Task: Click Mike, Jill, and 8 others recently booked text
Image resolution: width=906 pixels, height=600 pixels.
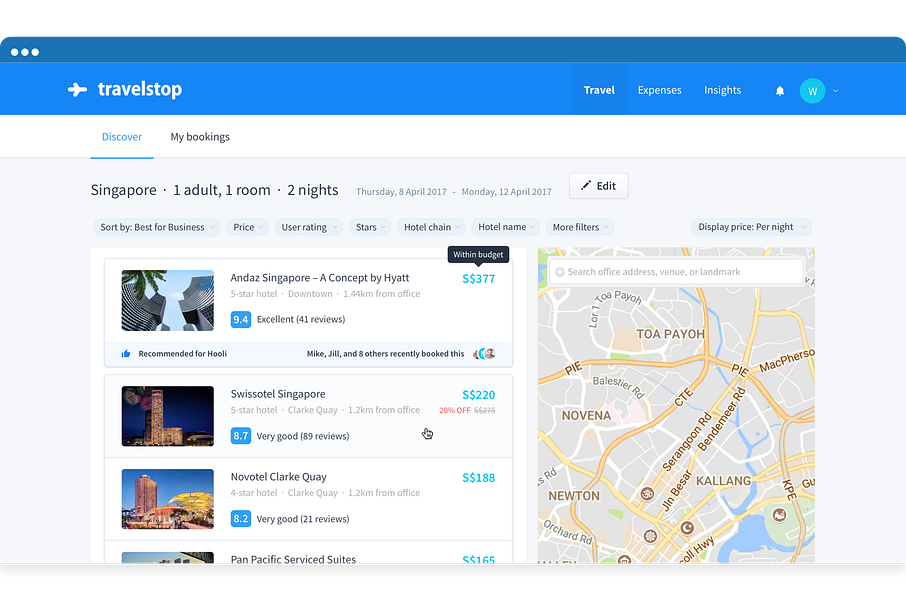Action: click(x=385, y=354)
